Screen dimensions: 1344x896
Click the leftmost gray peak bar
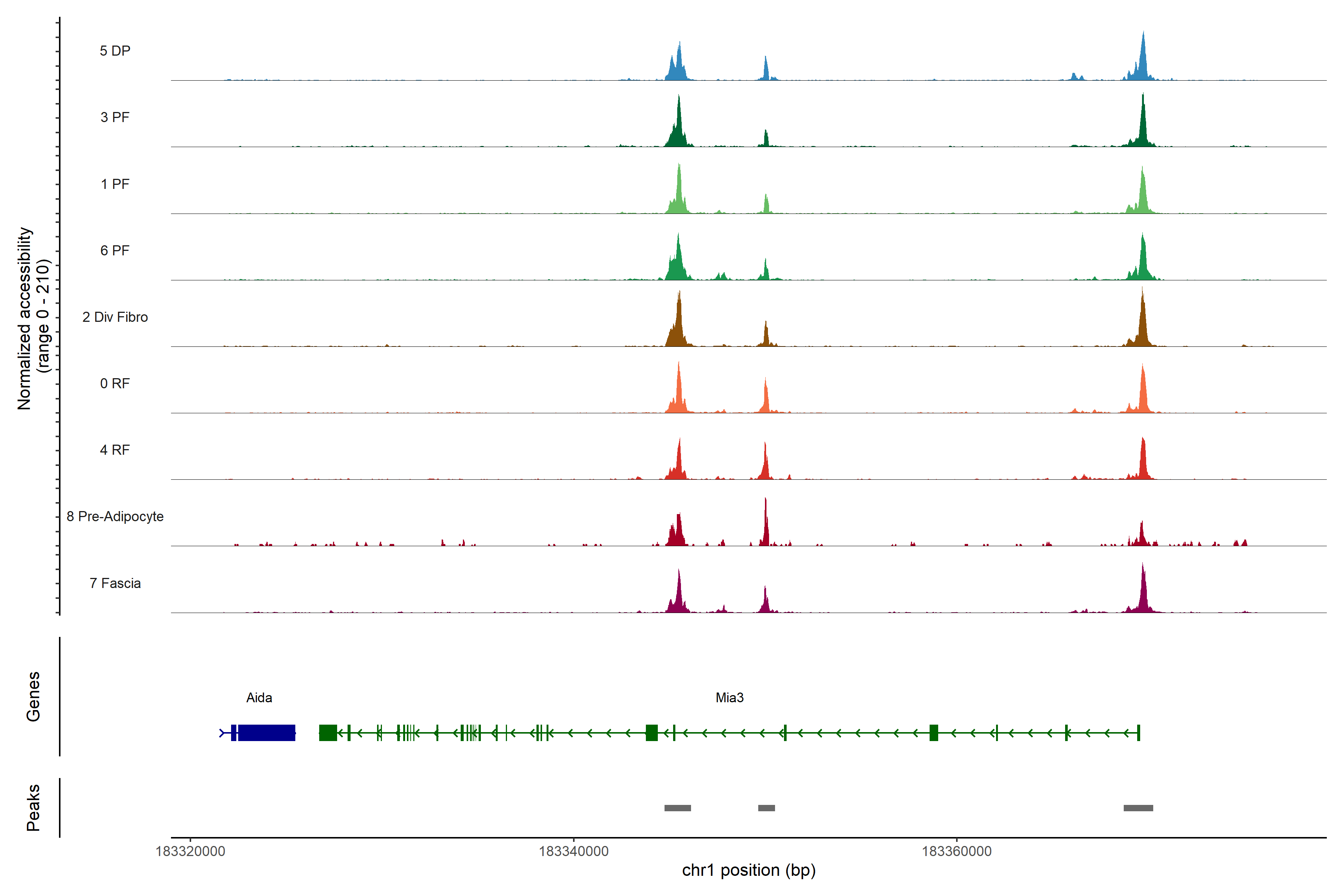coord(677,808)
